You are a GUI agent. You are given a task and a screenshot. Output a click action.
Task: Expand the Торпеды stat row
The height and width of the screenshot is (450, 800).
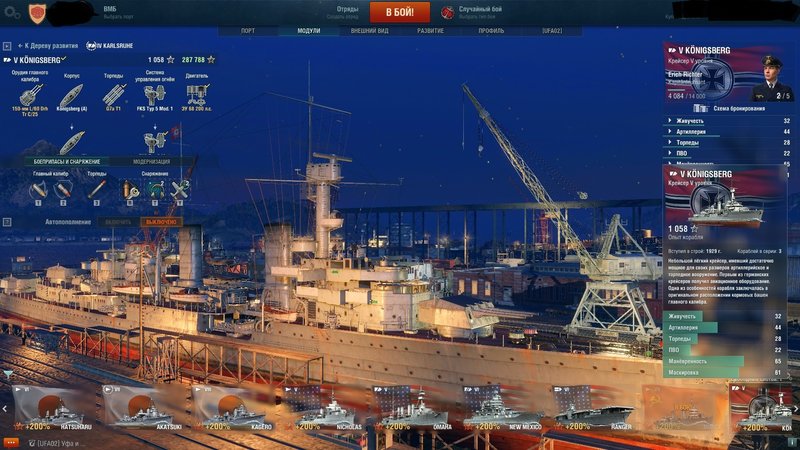click(729, 142)
